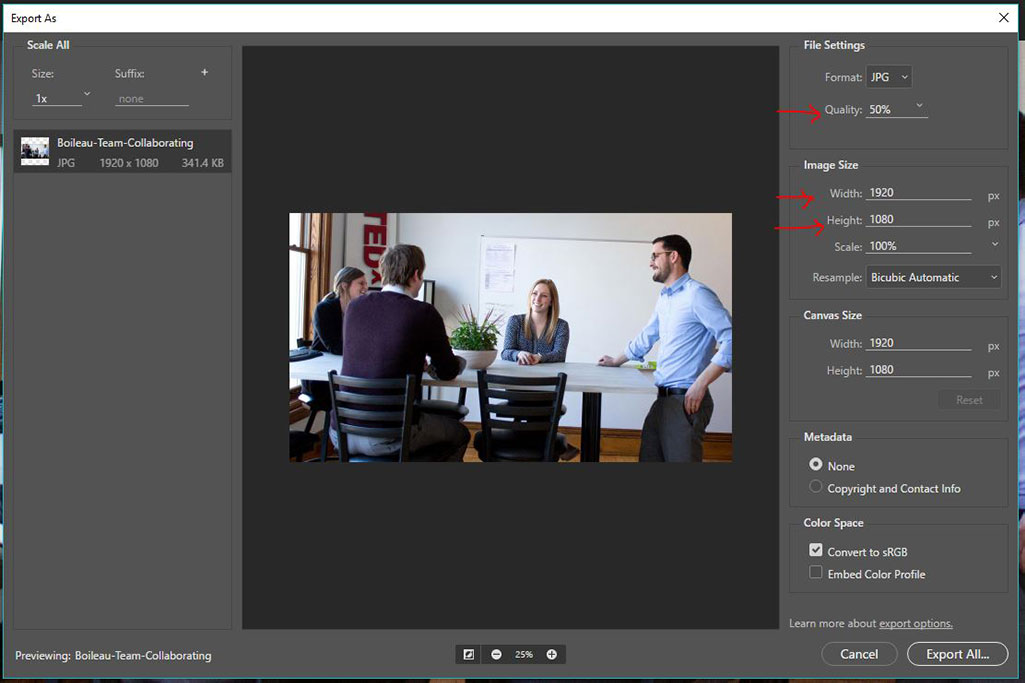Uncheck Convert to sRGB
The width and height of the screenshot is (1025, 683).
pos(816,550)
